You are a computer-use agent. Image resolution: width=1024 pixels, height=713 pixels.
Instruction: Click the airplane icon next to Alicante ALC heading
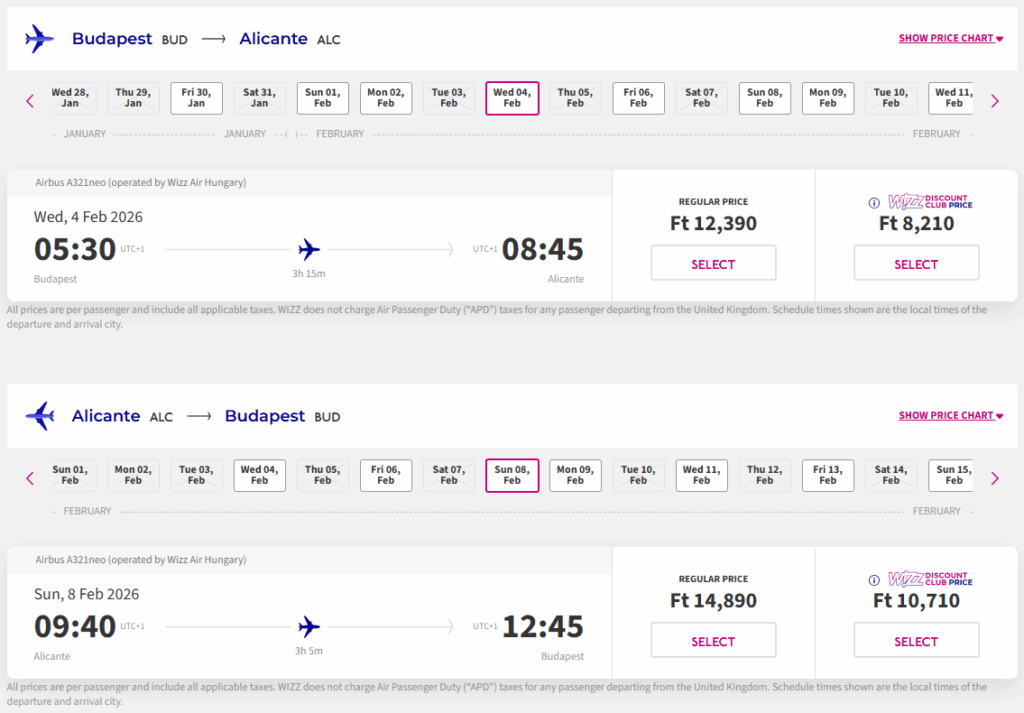point(40,416)
